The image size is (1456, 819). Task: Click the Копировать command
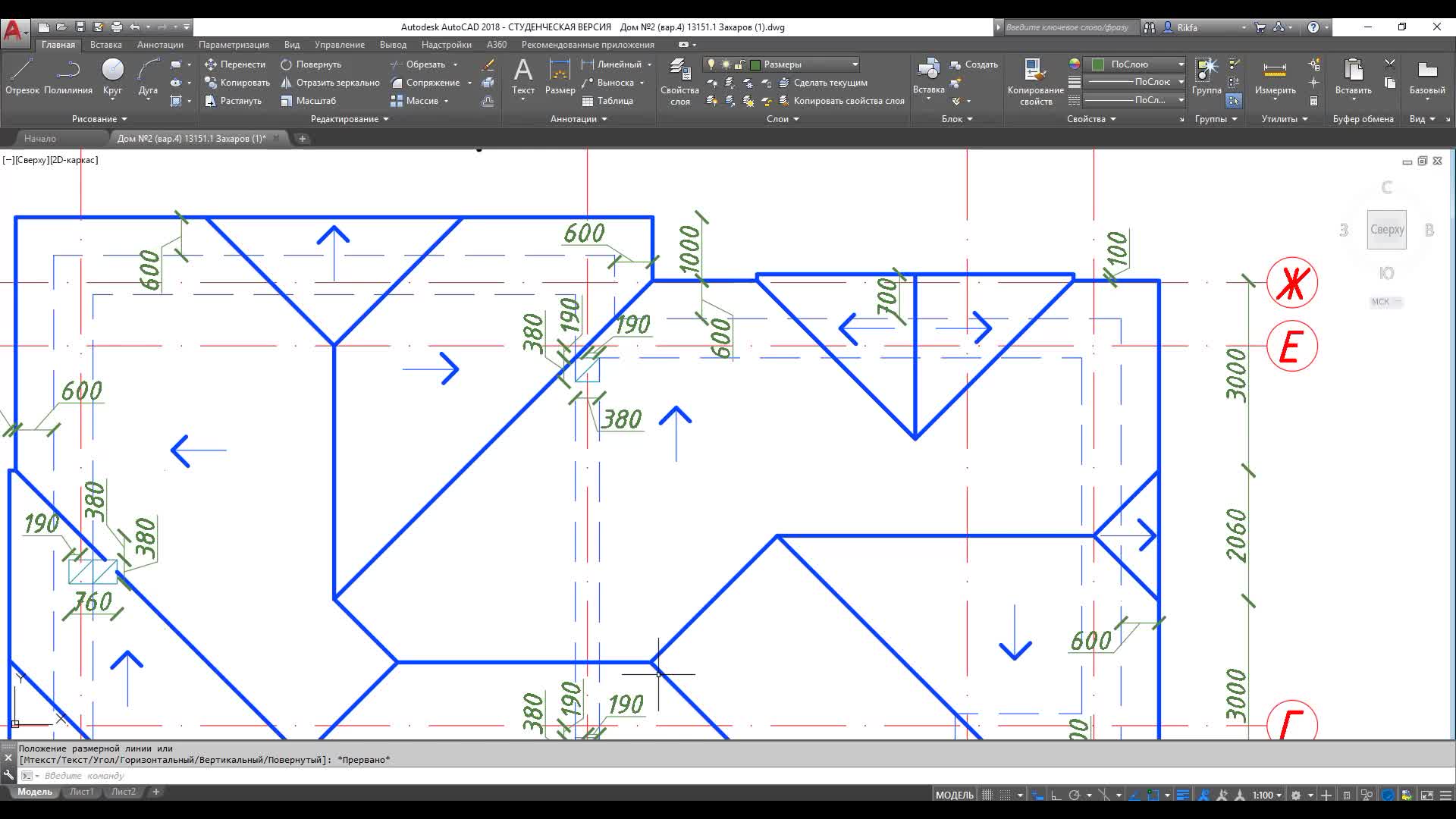tap(237, 83)
